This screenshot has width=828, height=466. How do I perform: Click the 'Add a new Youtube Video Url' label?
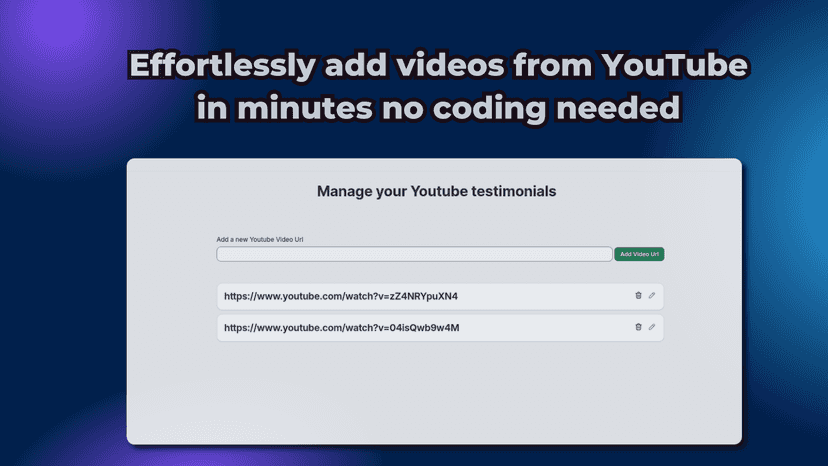click(260, 239)
